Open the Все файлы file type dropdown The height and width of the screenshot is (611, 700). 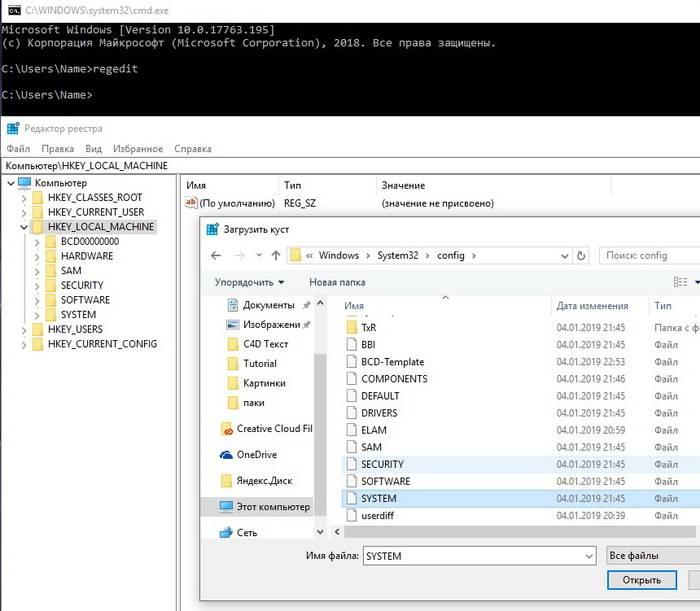click(653, 556)
